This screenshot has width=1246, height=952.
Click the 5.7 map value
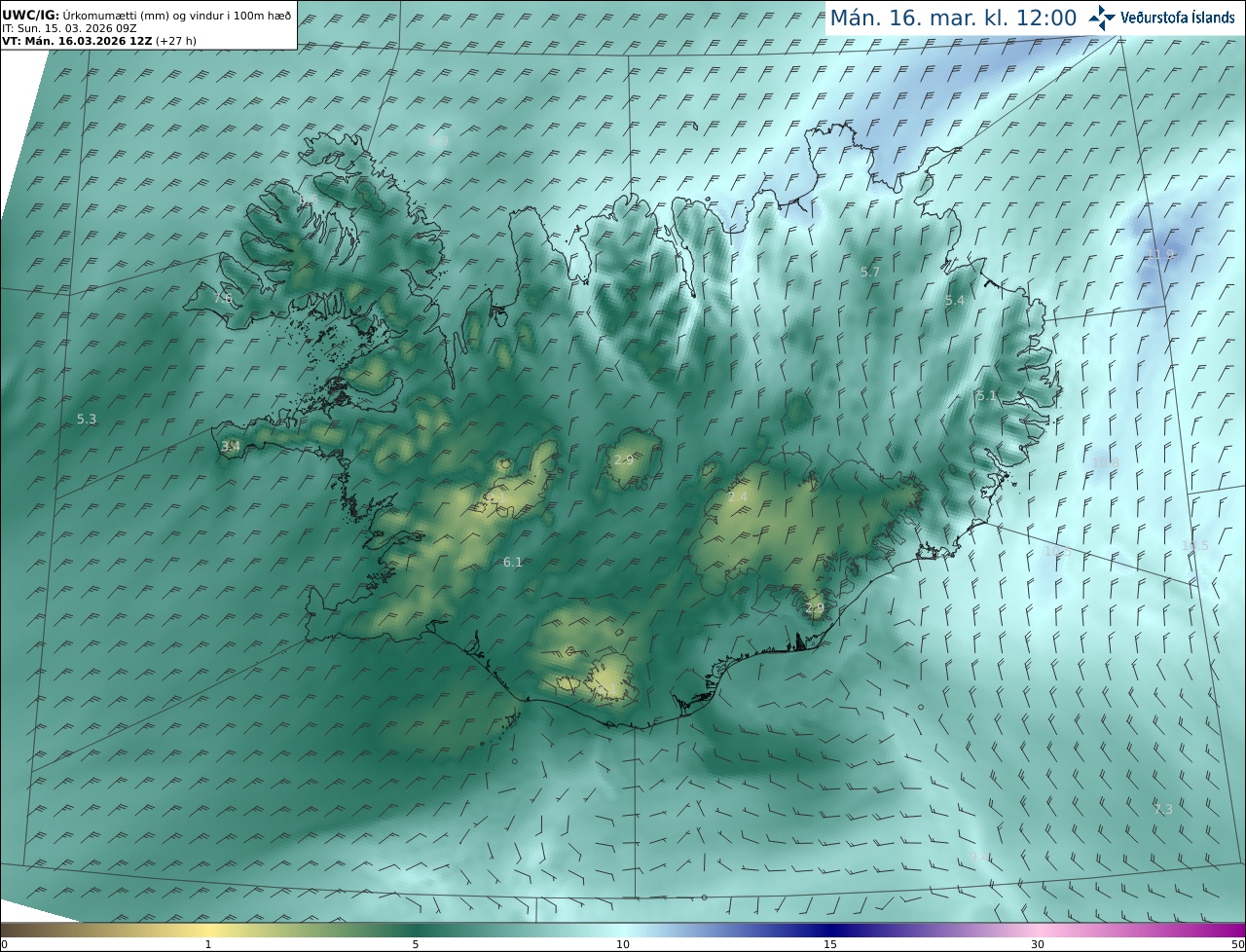(x=870, y=272)
